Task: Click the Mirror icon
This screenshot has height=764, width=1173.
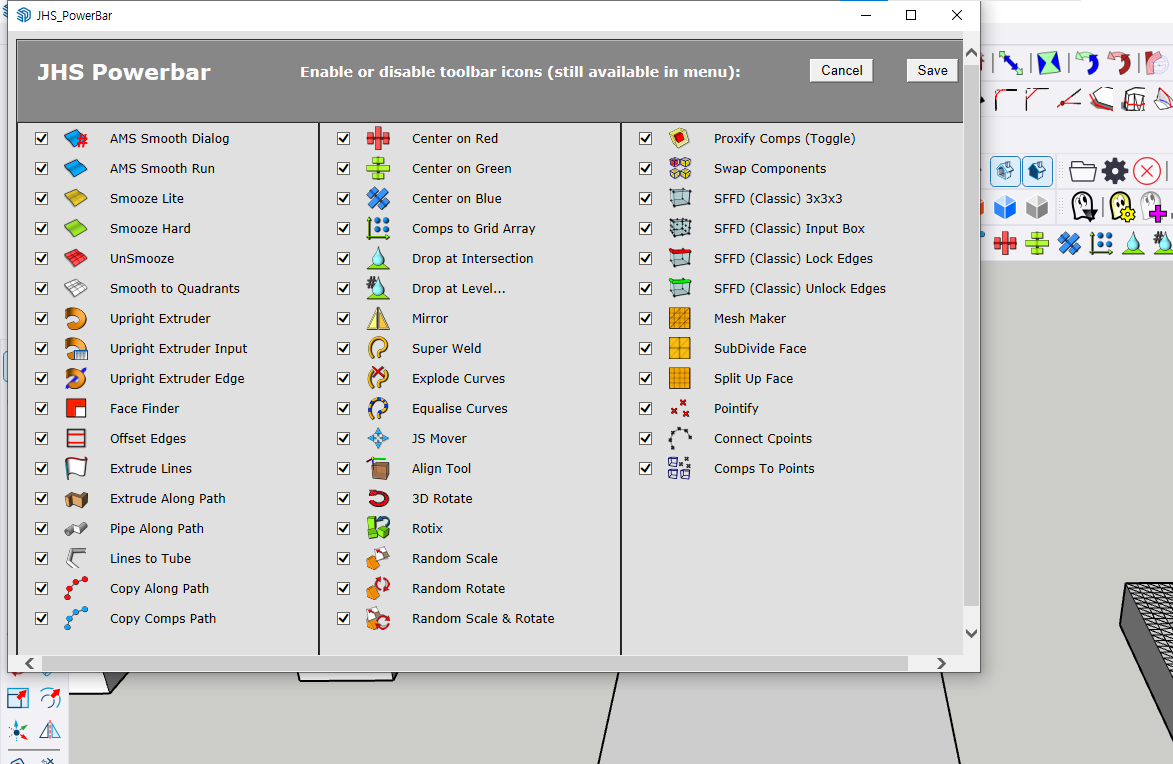Action: [x=378, y=318]
